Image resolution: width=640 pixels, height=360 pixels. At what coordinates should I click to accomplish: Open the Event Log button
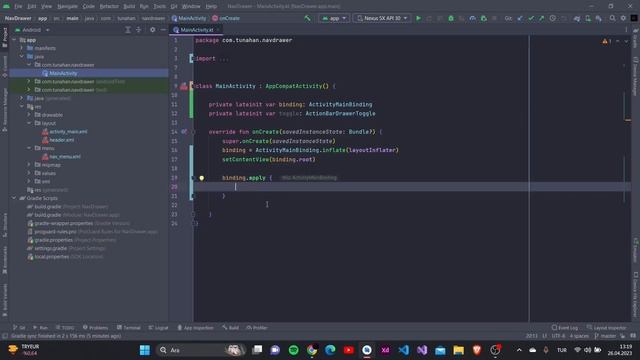(565, 328)
